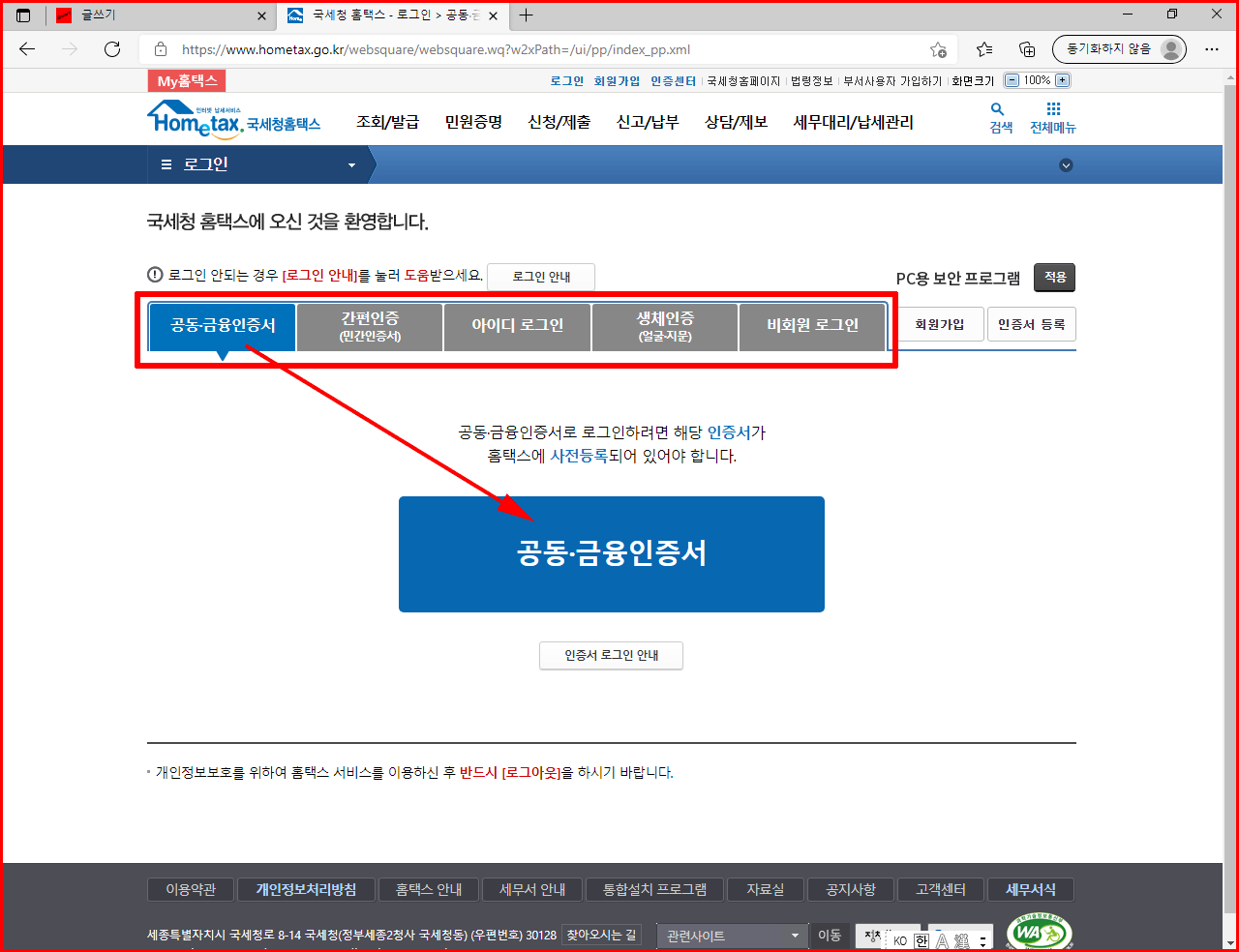Open footer 고객센터 link
The height and width of the screenshot is (952, 1239).
click(x=941, y=890)
